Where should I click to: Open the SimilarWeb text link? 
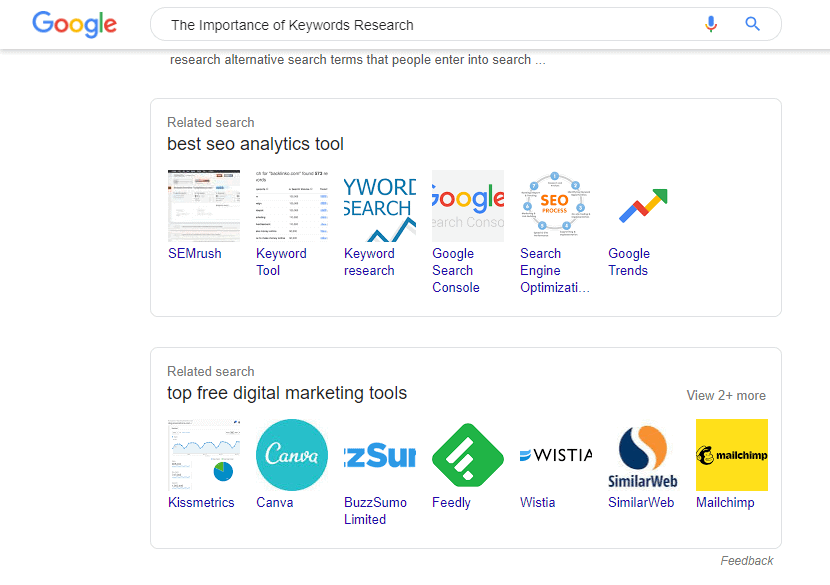(x=641, y=502)
